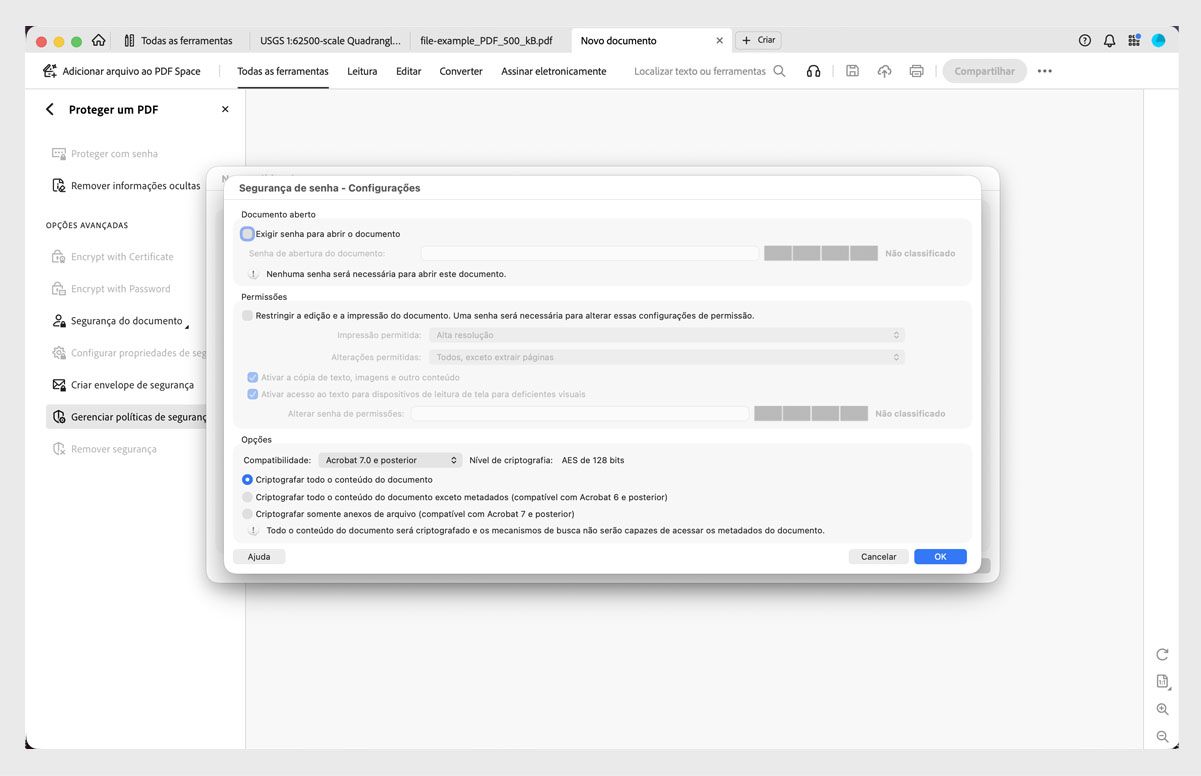Click the Senha de abertura do documento field

[x=590, y=253]
